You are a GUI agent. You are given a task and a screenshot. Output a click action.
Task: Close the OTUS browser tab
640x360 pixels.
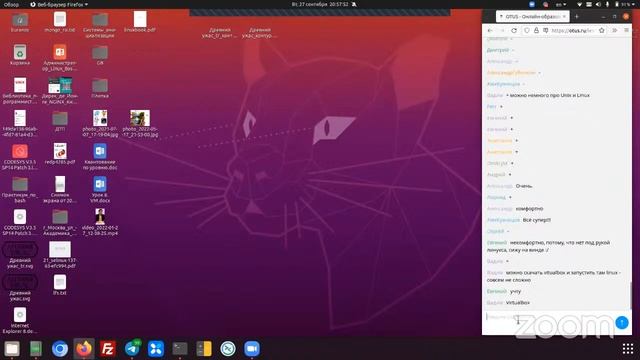click(x=564, y=17)
